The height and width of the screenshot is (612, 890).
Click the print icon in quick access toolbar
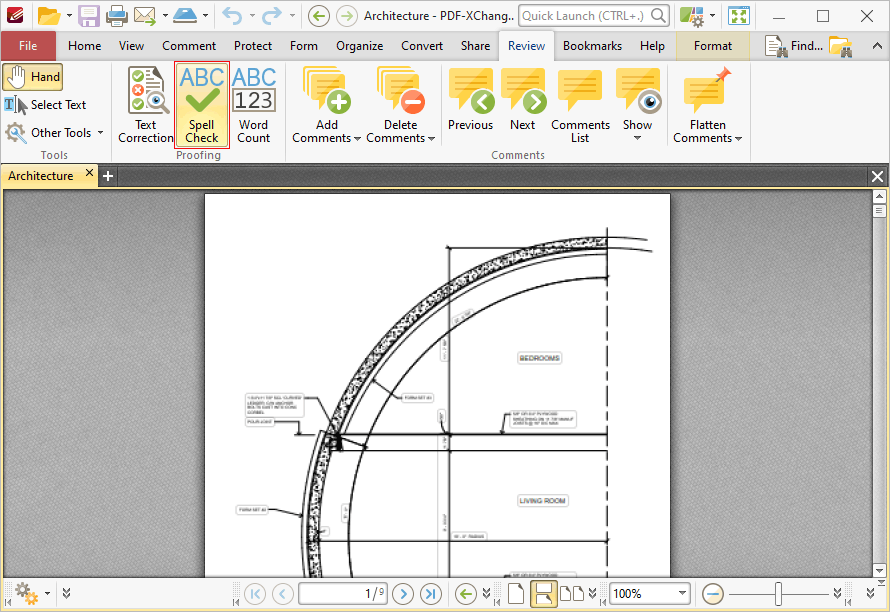117,16
